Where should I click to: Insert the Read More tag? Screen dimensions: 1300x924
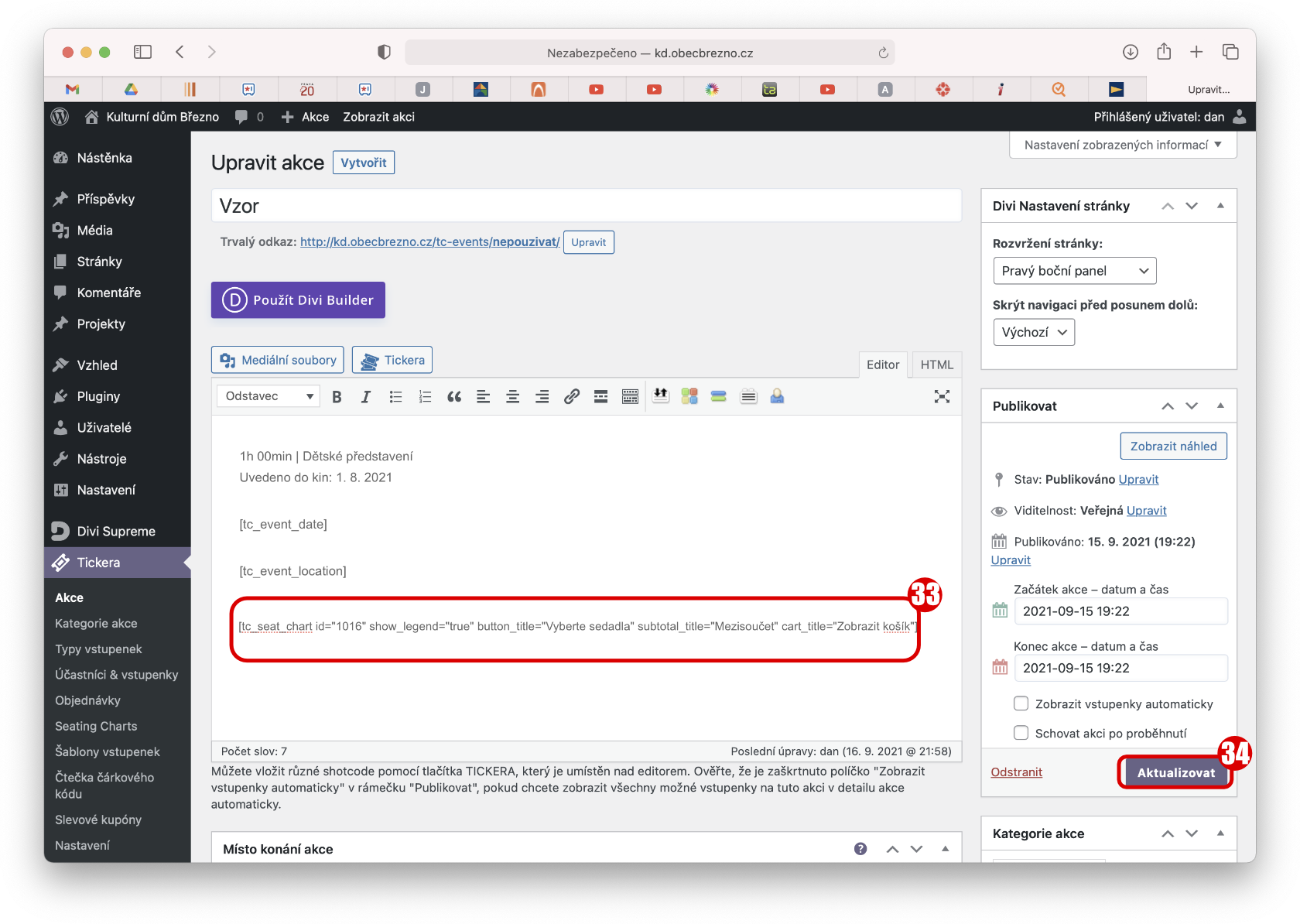[x=600, y=397]
